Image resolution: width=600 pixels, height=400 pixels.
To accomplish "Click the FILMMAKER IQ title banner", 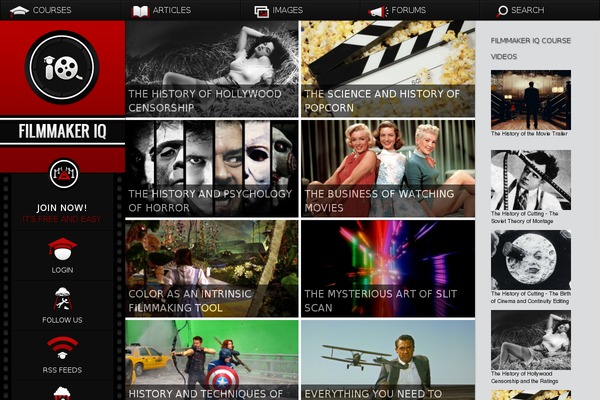I will pos(62,132).
